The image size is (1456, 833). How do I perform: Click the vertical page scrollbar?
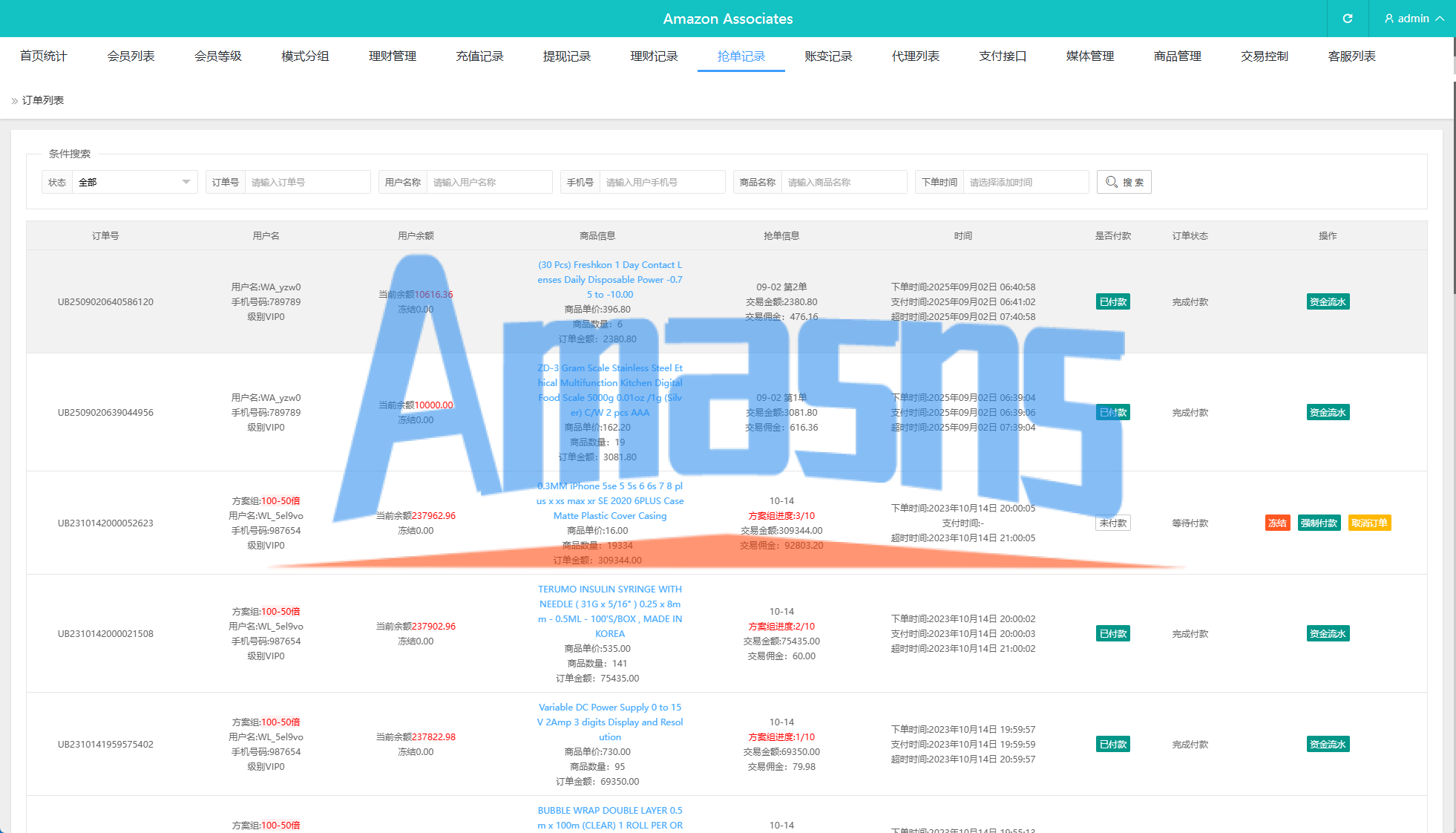click(x=1453, y=186)
